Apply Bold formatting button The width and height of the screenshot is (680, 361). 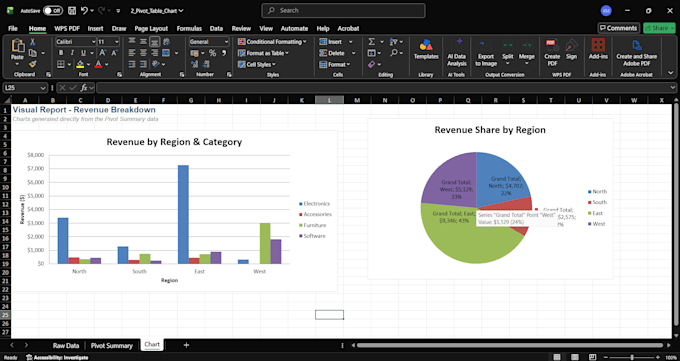pos(61,53)
